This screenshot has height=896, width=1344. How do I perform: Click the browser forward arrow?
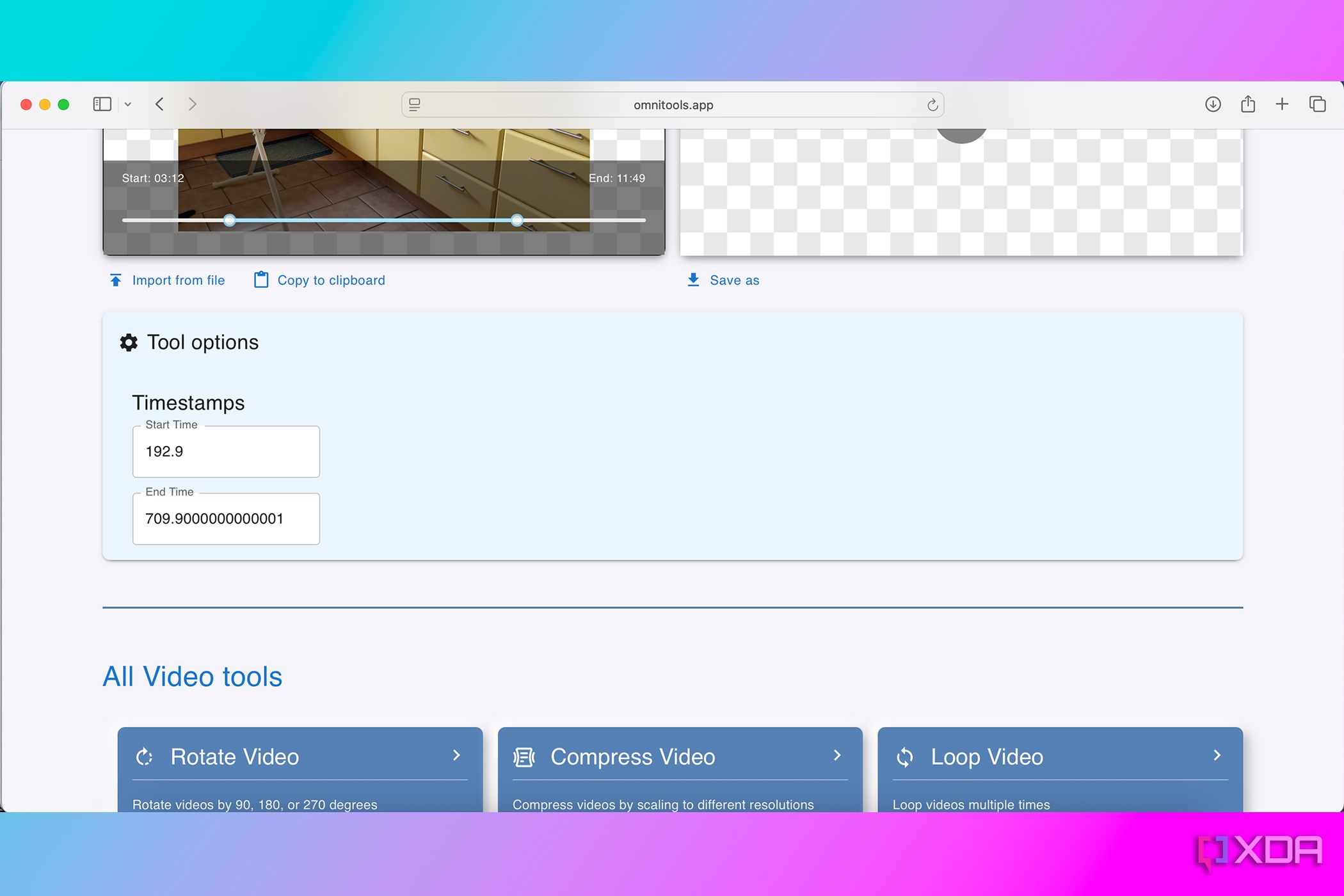(x=192, y=104)
